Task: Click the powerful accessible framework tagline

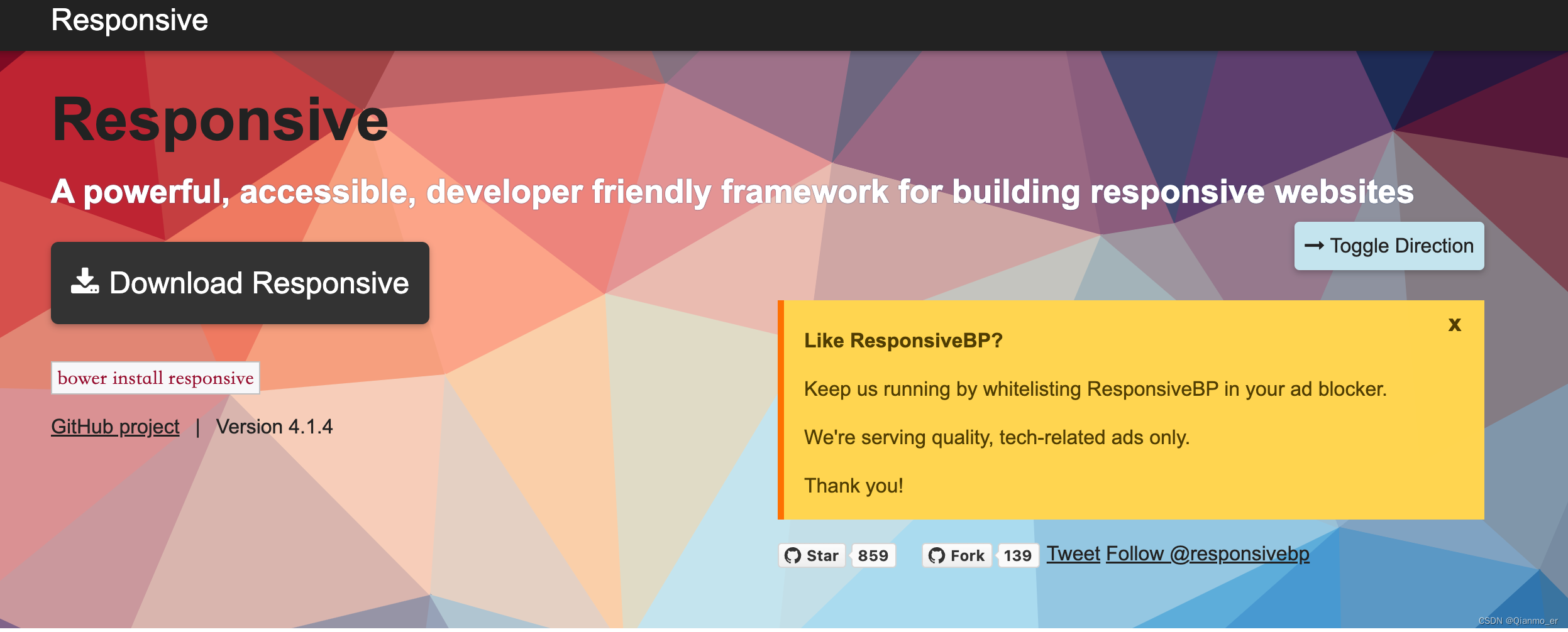Action: pos(732,192)
